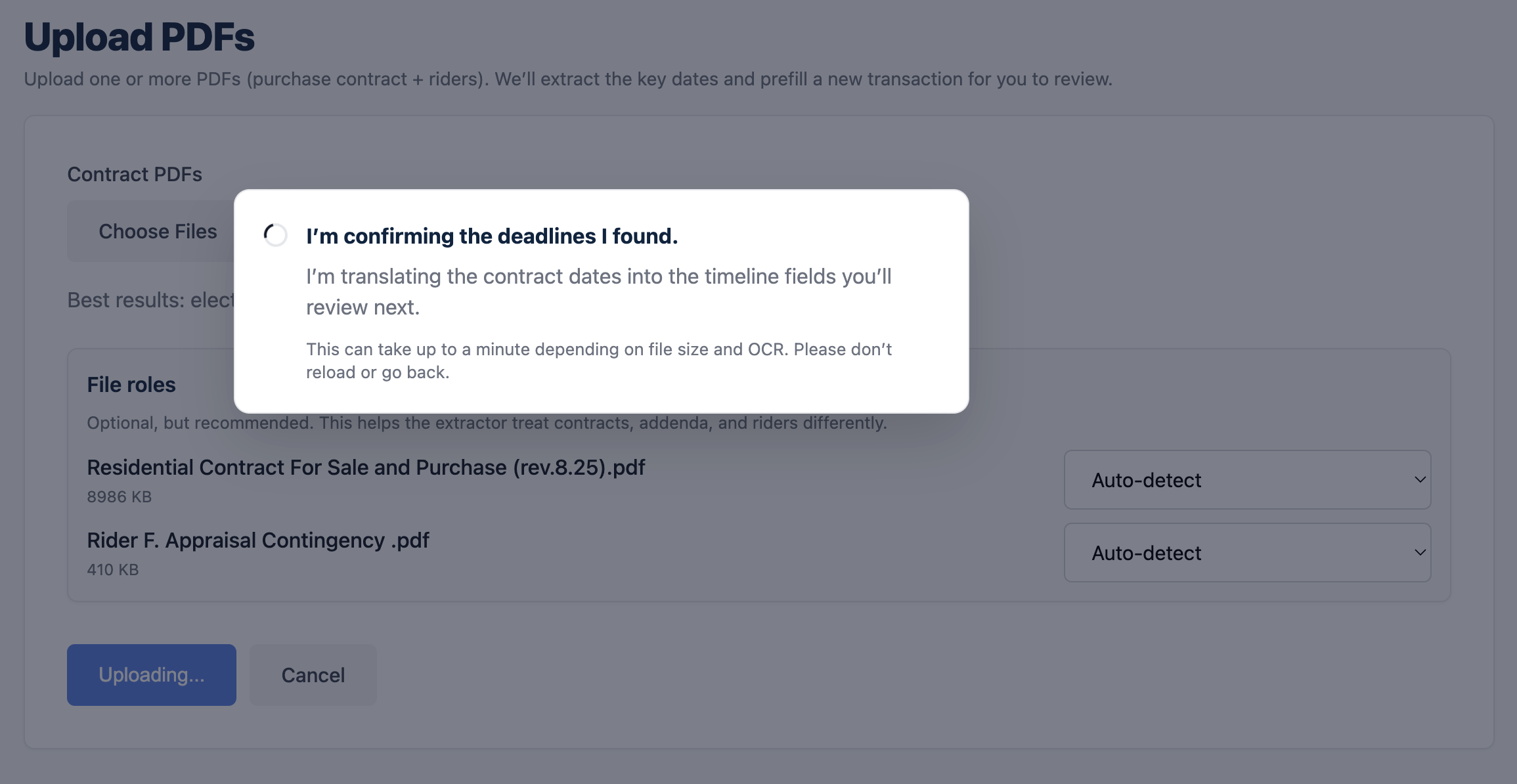
Task: Click the Upload PDFs page title
Action: click(x=139, y=36)
